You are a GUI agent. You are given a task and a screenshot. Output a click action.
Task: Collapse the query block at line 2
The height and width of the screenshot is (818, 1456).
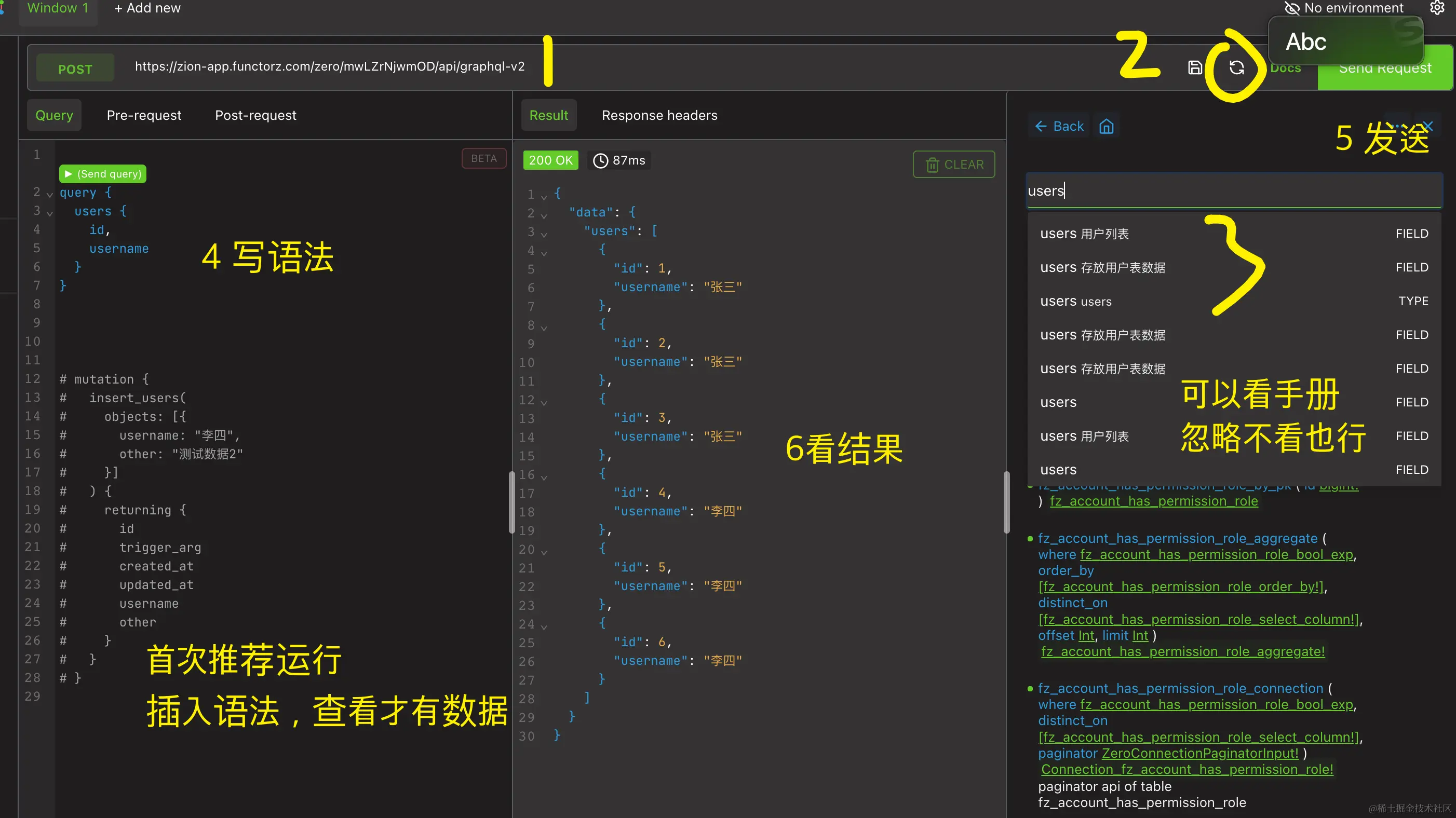point(50,194)
